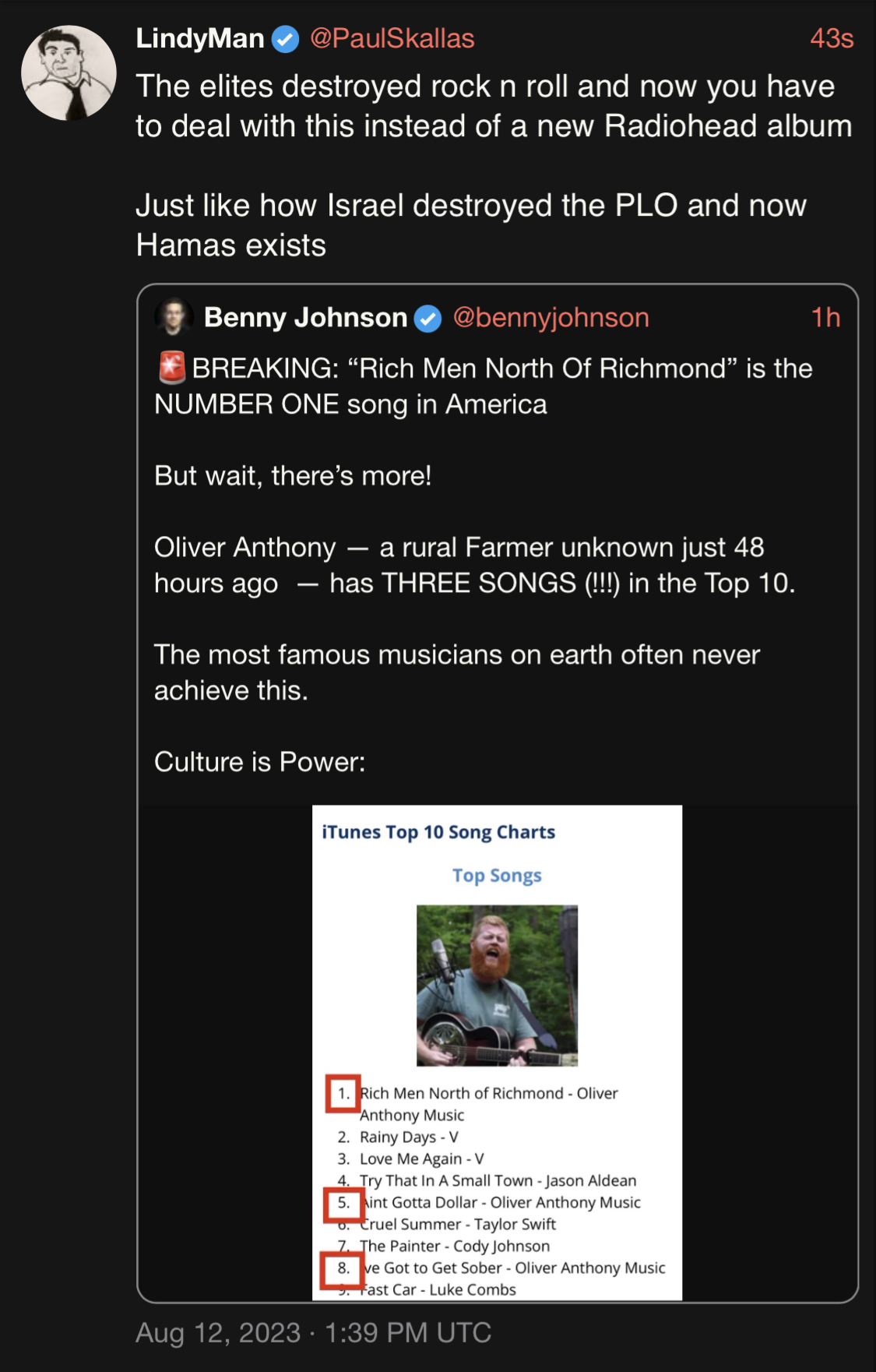Click LindyMan's blue verified badge
This screenshot has height=1372, width=876.
[x=286, y=39]
